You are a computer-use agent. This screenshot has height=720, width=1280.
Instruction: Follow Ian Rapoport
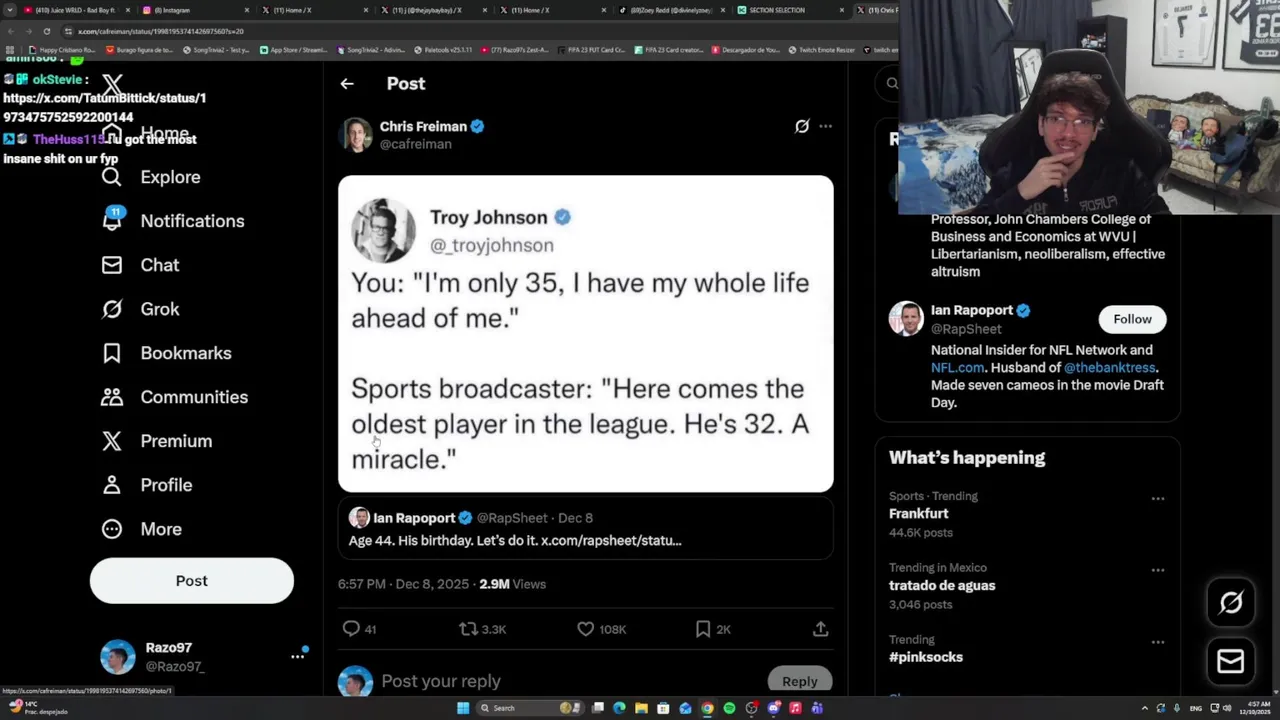(1132, 319)
